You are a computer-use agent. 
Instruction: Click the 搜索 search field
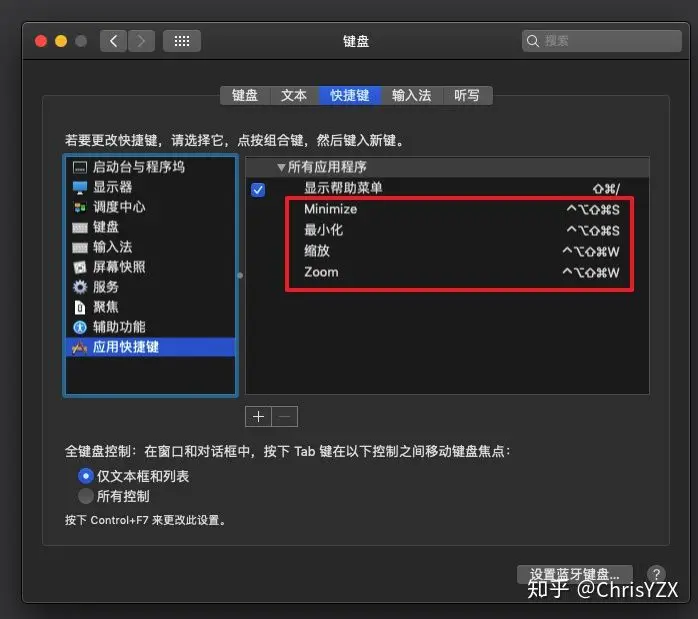(601, 41)
